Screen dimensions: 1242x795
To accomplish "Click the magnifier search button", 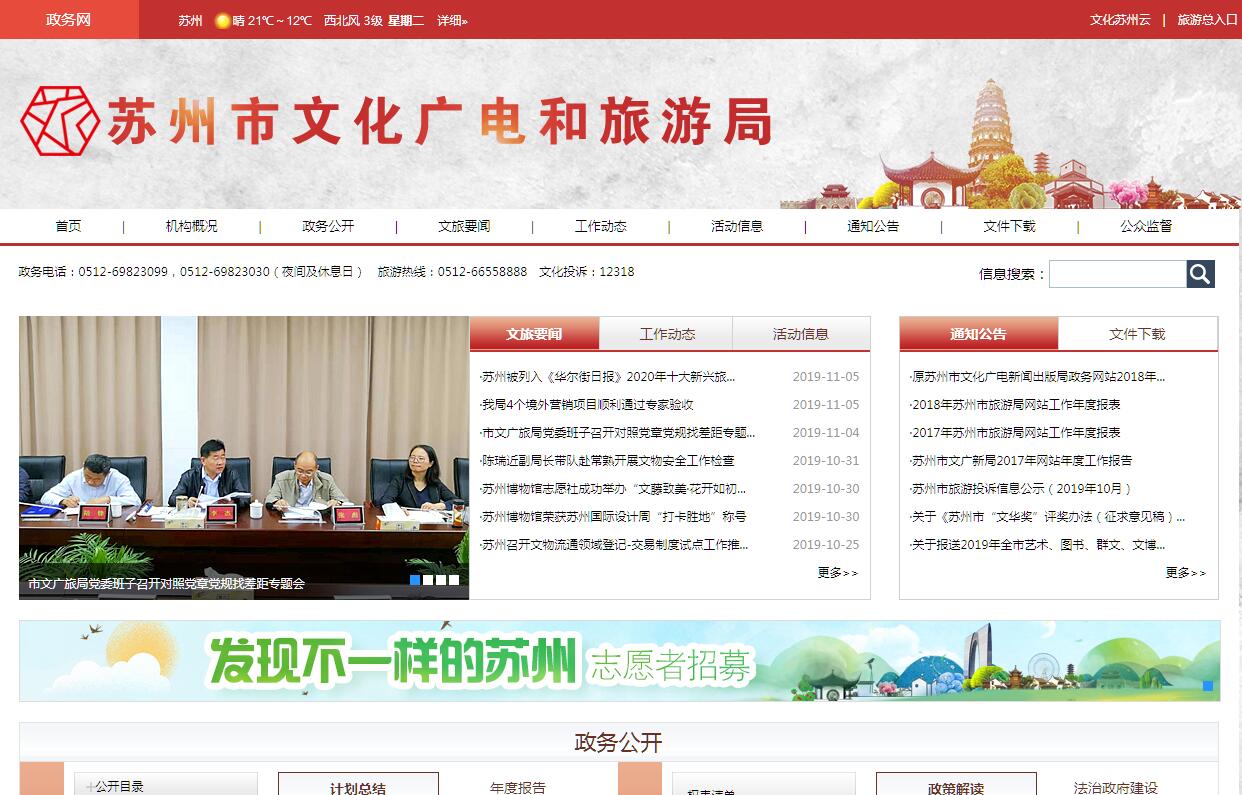I will click(1200, 274).
